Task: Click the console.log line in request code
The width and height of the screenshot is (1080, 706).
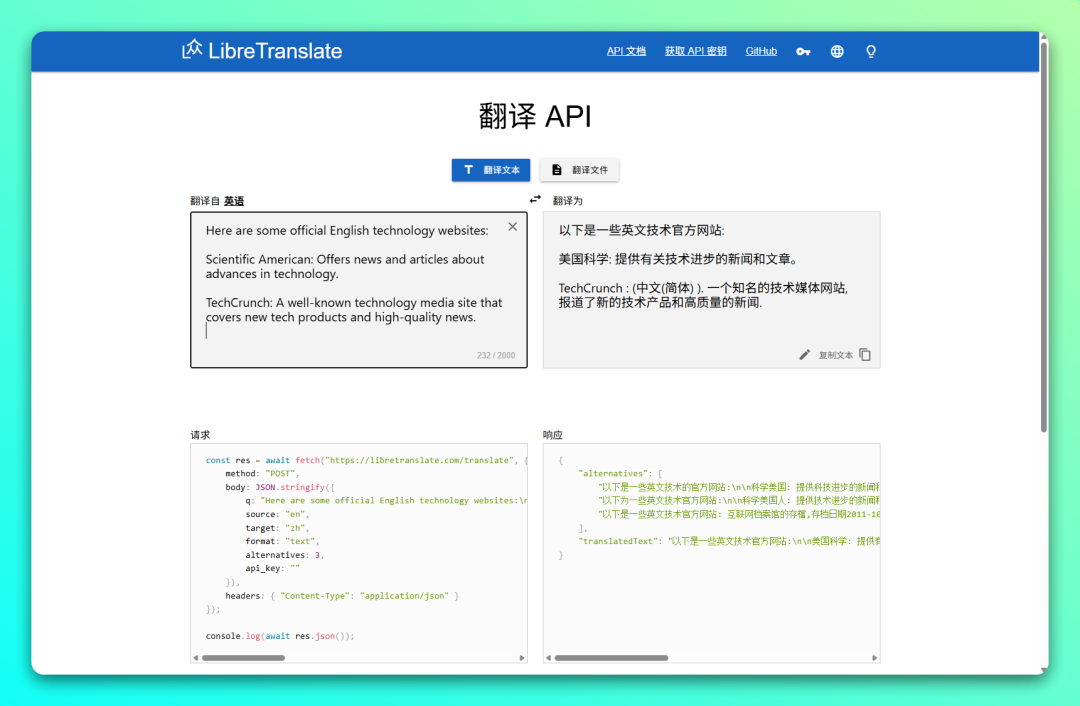Action: 280,636
